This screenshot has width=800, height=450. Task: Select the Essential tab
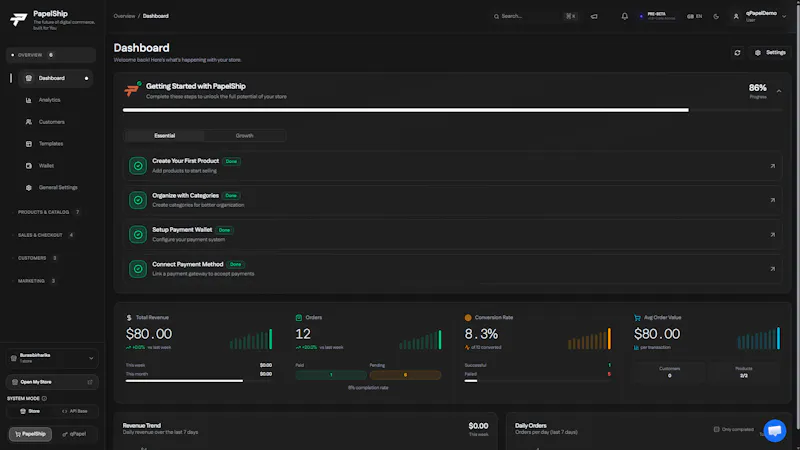click(x=164, y=136)
